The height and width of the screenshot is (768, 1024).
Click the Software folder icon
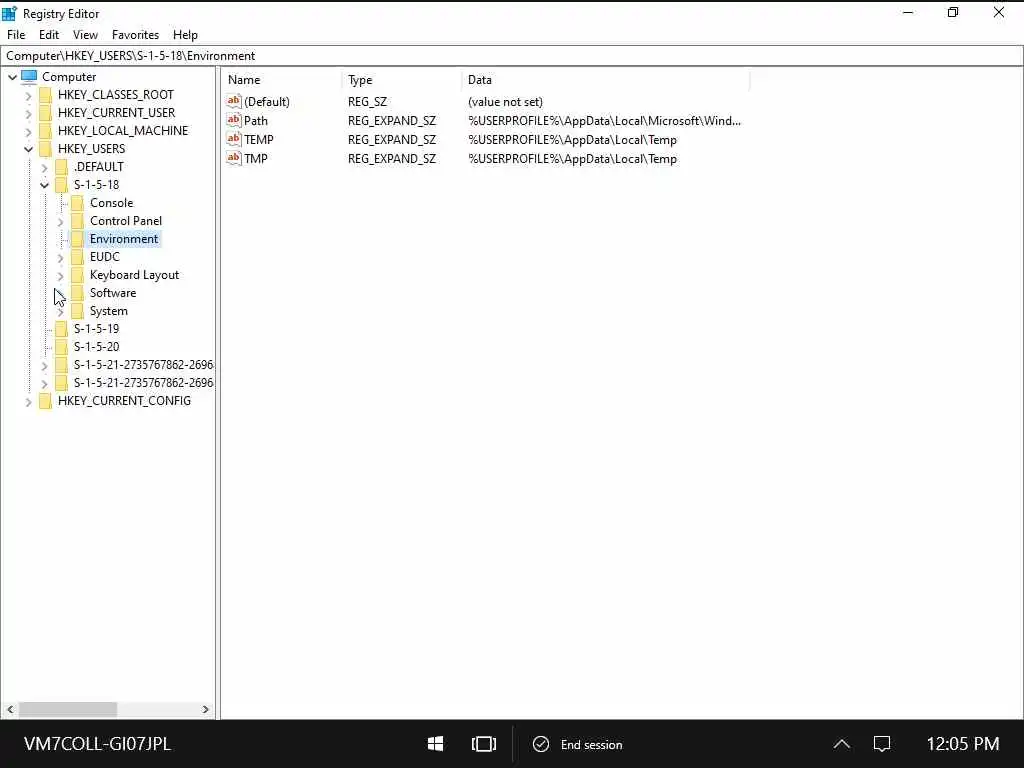[x=77, y=293]
